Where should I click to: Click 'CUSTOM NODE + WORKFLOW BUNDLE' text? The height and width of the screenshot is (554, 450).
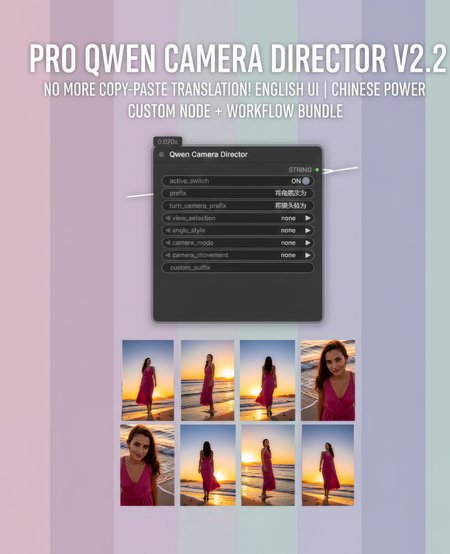pos(235,111)
